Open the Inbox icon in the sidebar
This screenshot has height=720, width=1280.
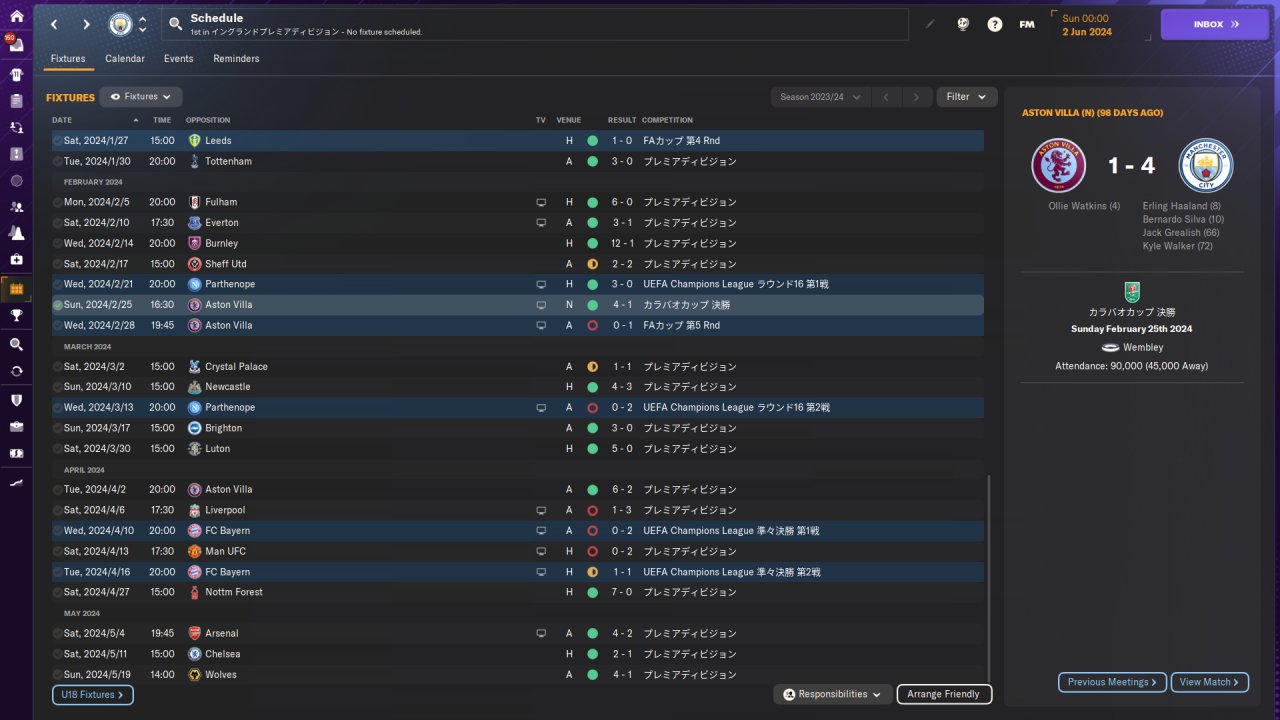click(x=16, y=45)
